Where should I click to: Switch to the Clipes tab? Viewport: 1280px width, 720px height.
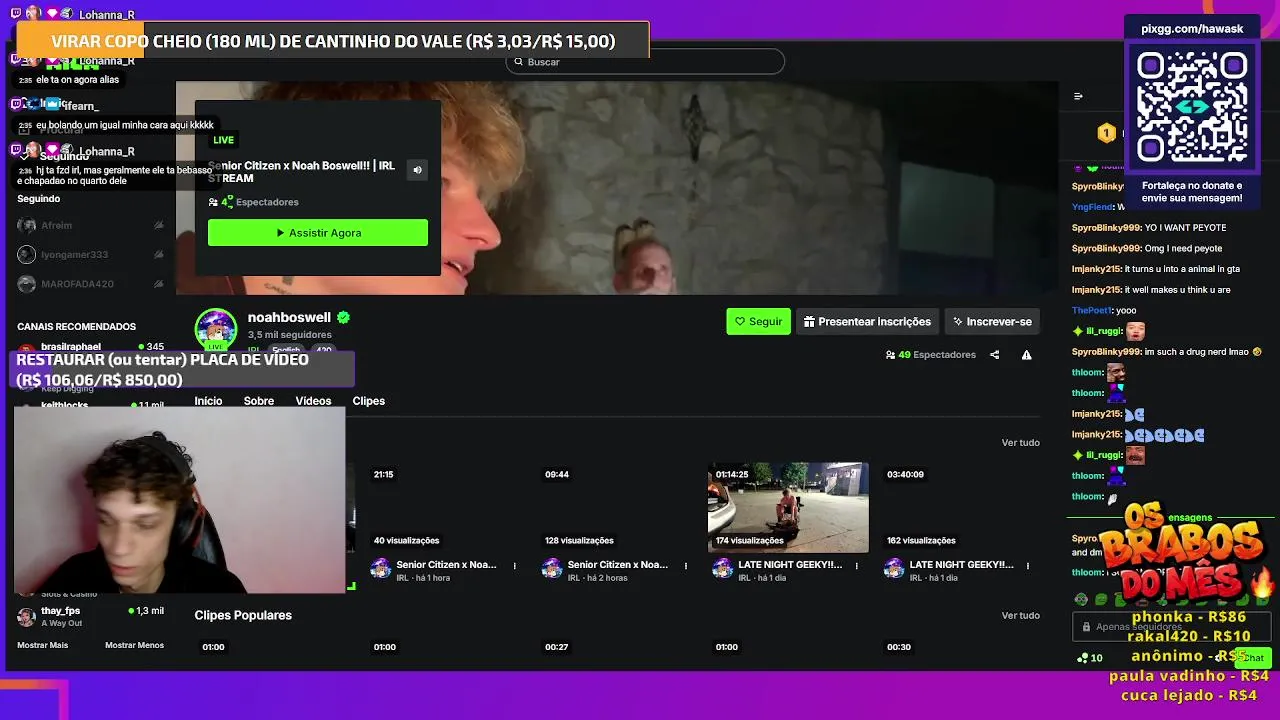pos(369,401)
